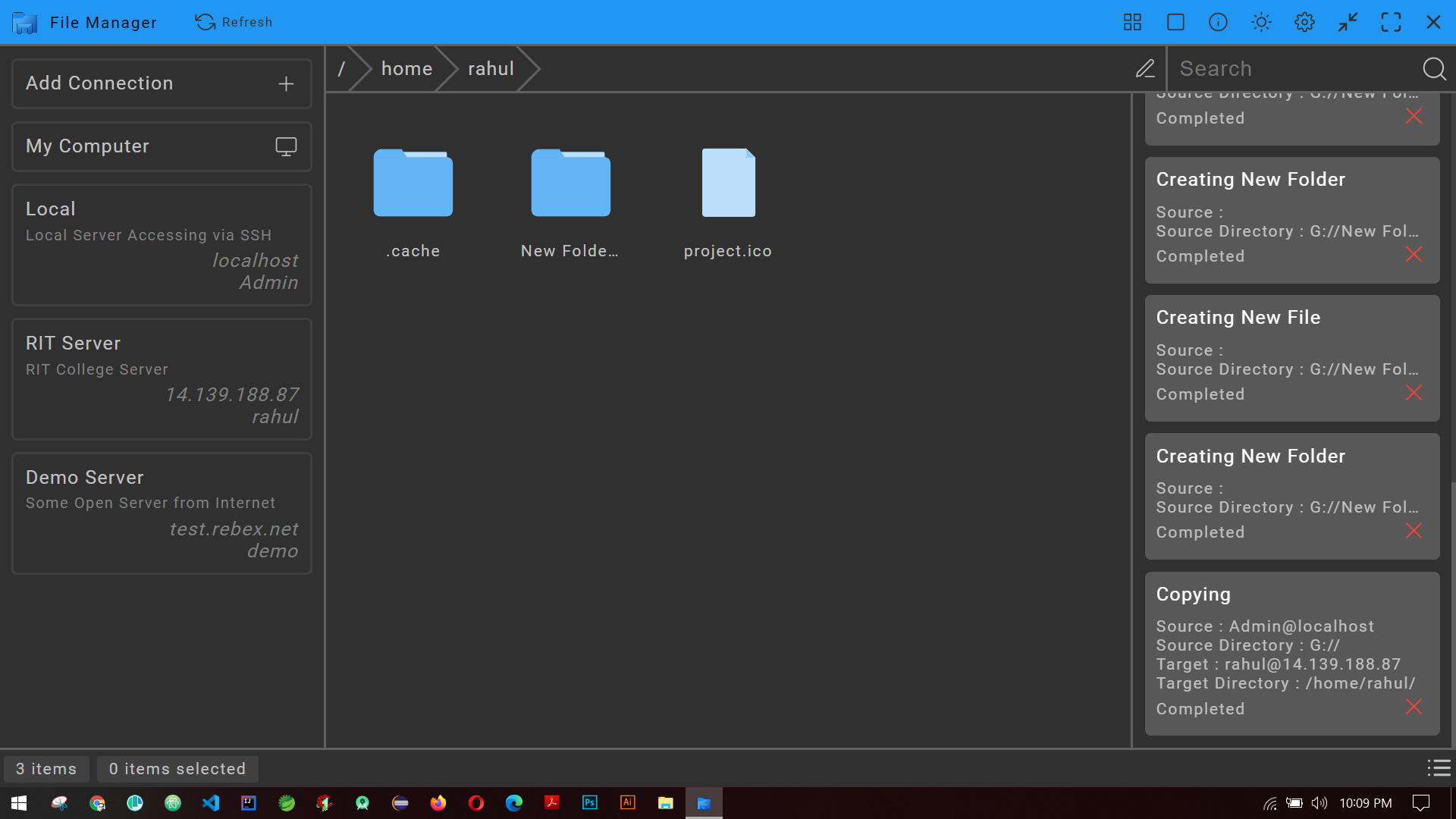
Task: Toggle light theme brightness icon
Action: point(1260,22)
